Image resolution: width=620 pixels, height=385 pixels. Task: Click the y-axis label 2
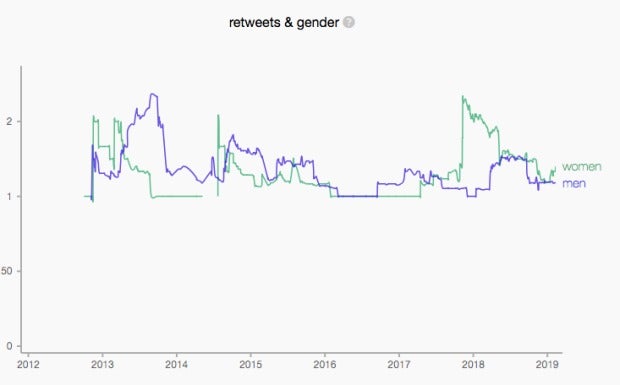(x=9, y=121)
